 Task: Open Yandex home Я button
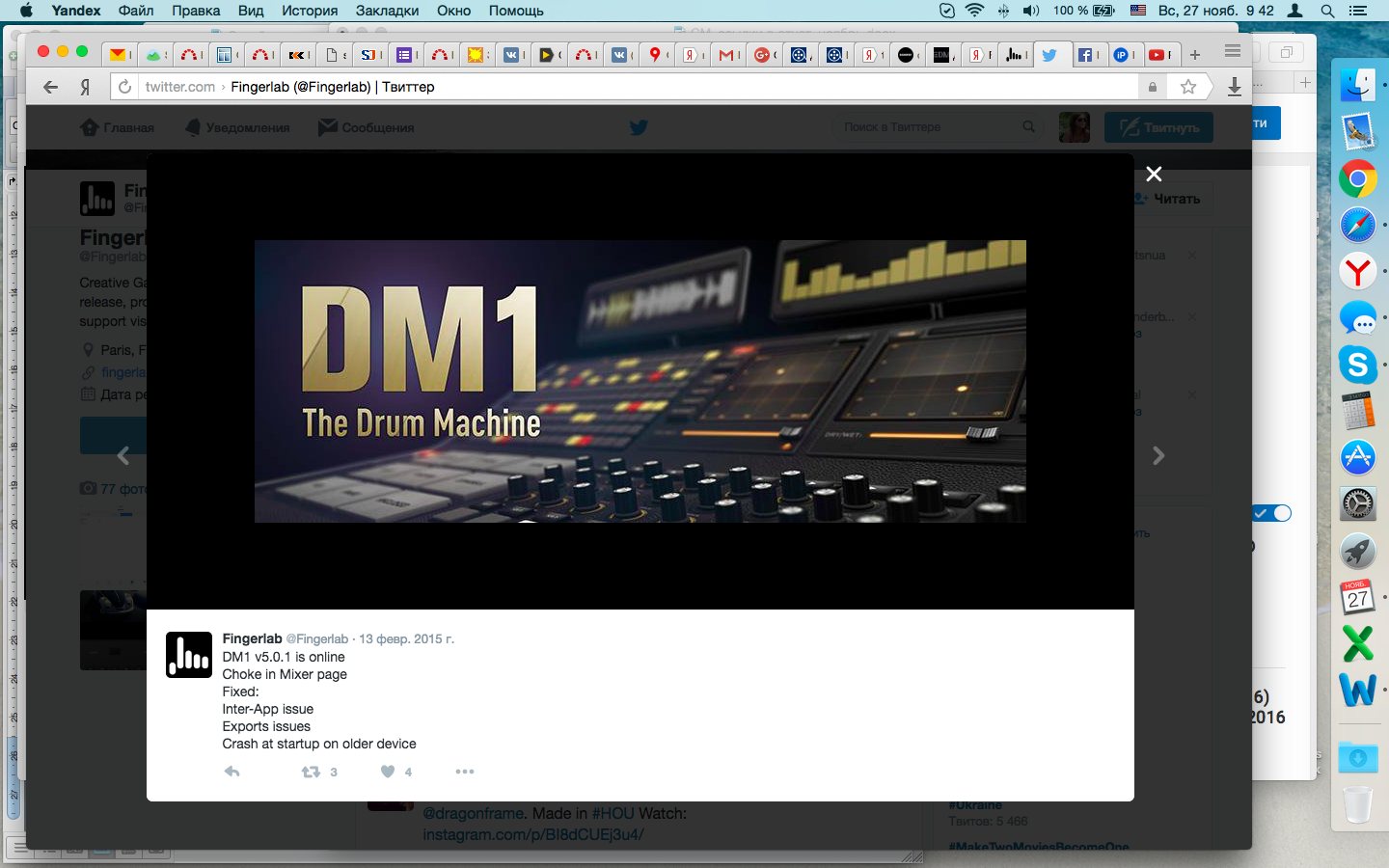pyautogui.click(x=85, y=87)
